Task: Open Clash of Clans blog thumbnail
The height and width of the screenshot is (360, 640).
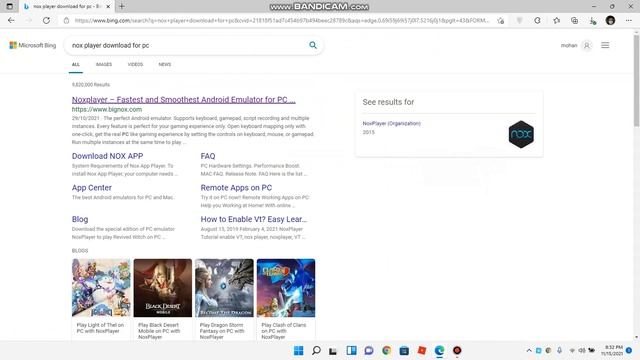Action: tap(286, 288)
